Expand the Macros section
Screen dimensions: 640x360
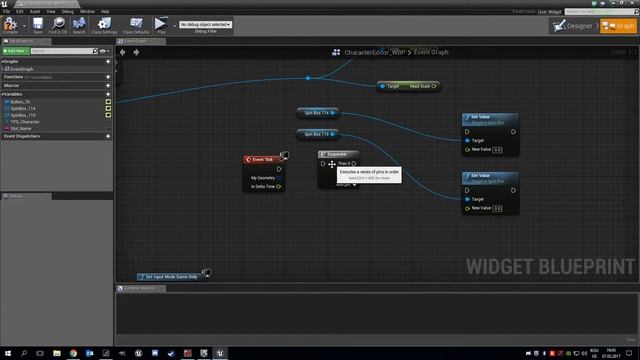(x=11, y=86)
